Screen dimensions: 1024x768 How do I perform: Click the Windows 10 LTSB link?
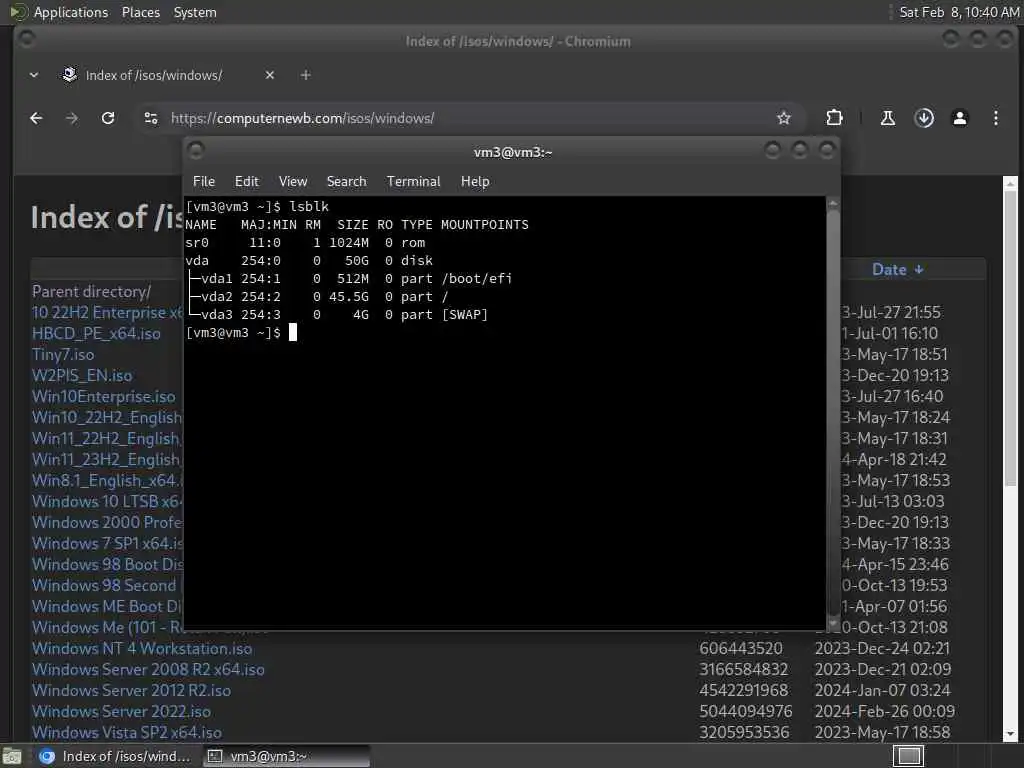pos(108,502)
